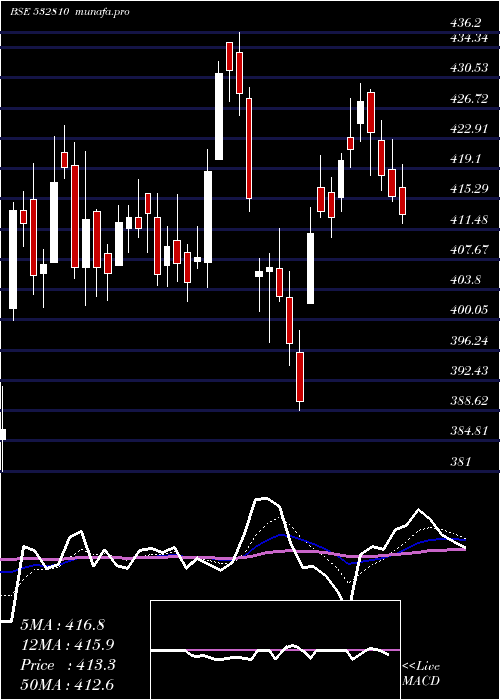Pick the 407.67 price axis value

tap(467, 250)
